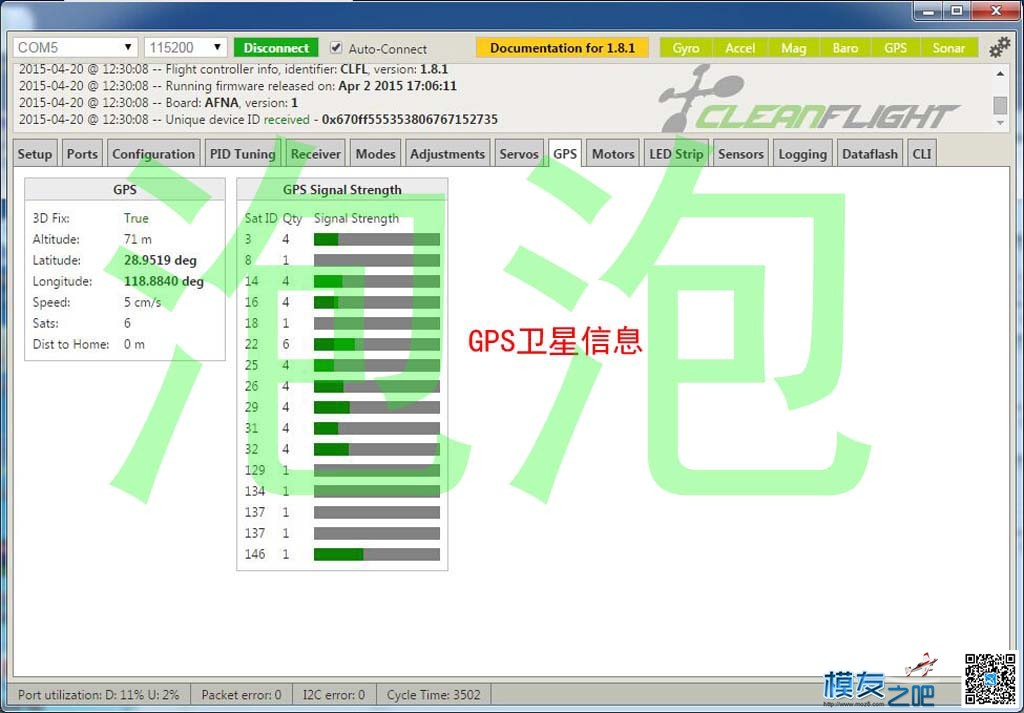Switch to the Logging tab
Screen dimensions: 1024x713
click(x=803, y=154)
